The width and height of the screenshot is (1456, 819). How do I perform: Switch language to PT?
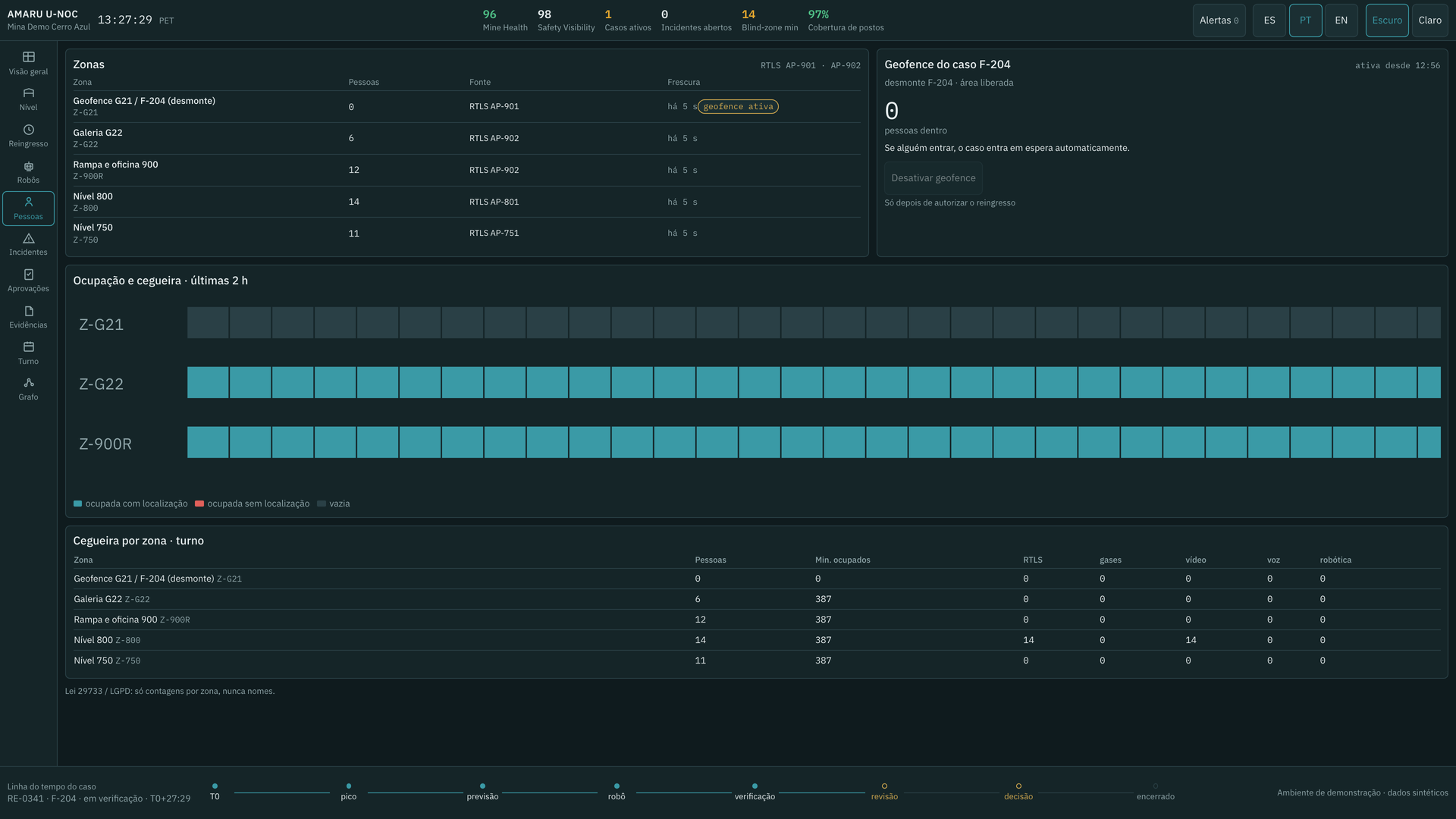(1305, 20)
